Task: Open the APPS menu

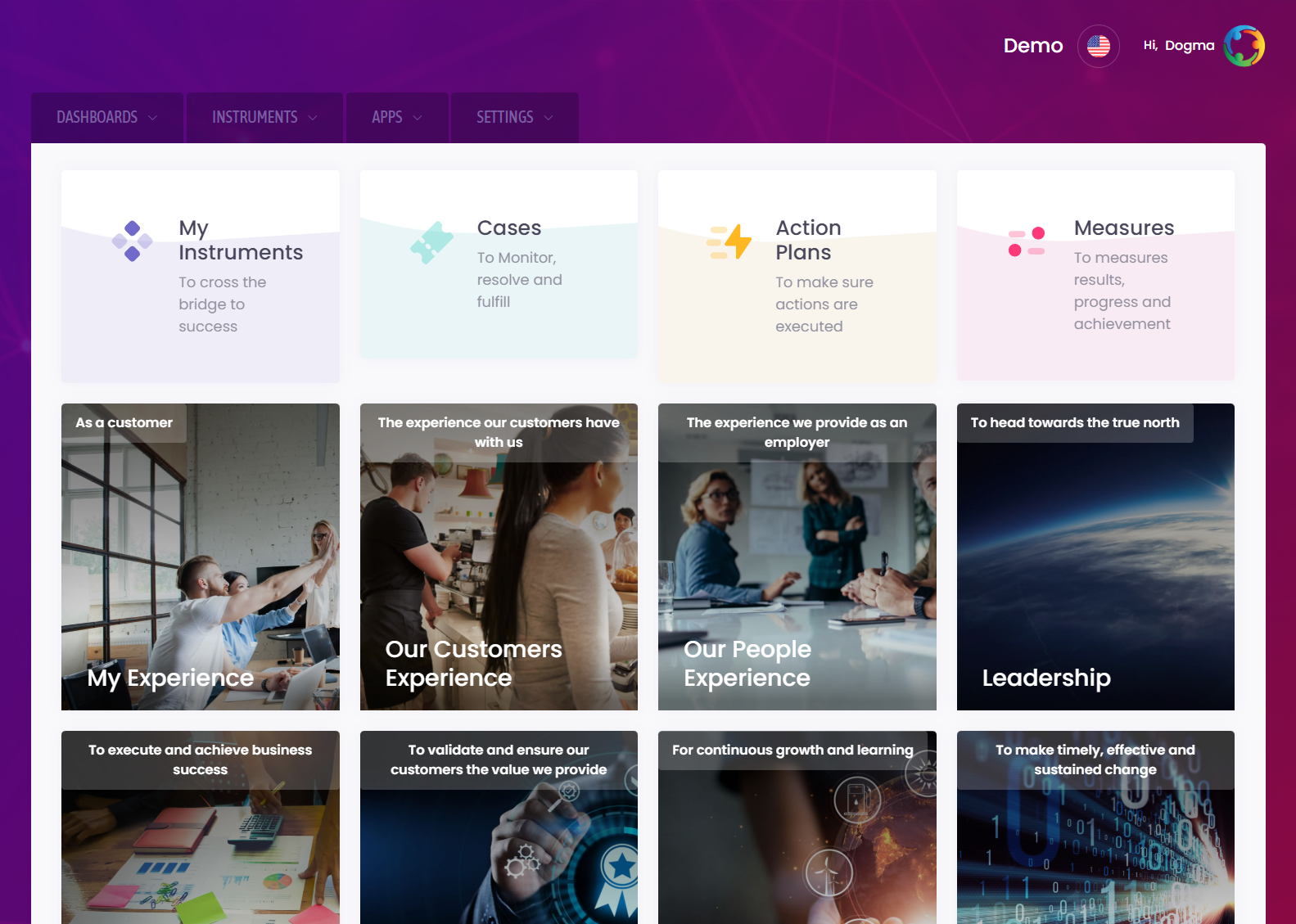Action: (397, 118)
